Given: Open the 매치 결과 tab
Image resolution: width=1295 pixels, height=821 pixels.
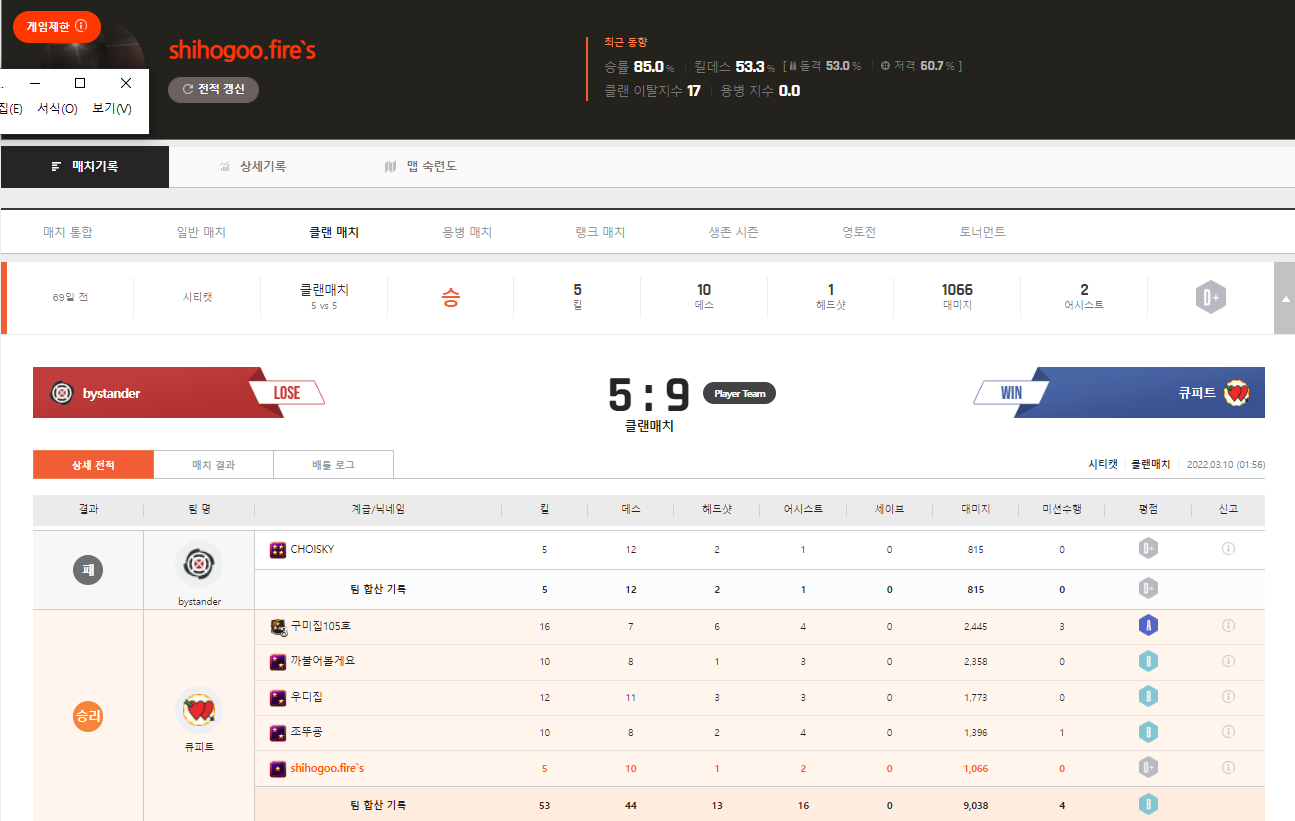Looking at the screenshot, I should tap(213, 465).
